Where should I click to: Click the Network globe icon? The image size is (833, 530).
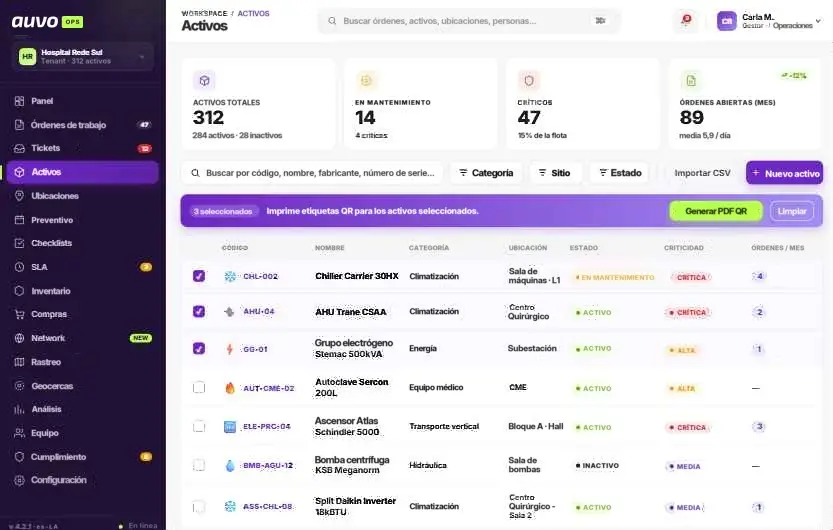(x=20, y=338)
